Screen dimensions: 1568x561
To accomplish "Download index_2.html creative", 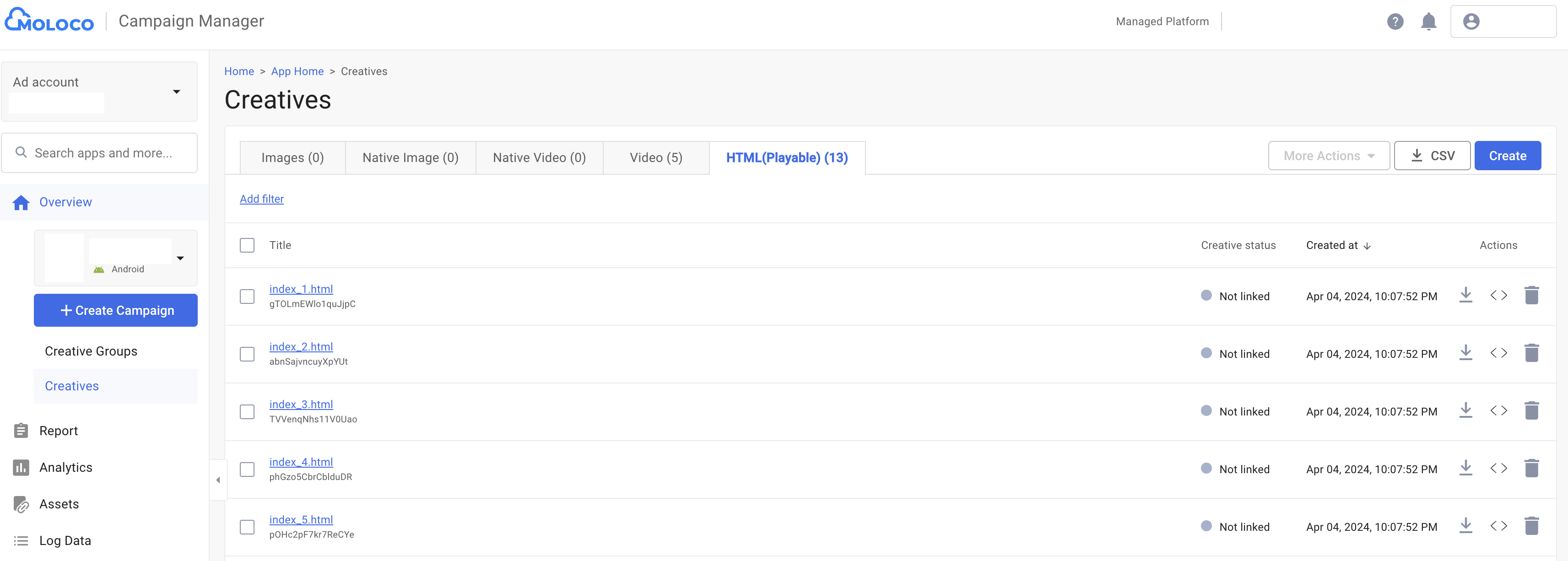I will [1466, 353].
